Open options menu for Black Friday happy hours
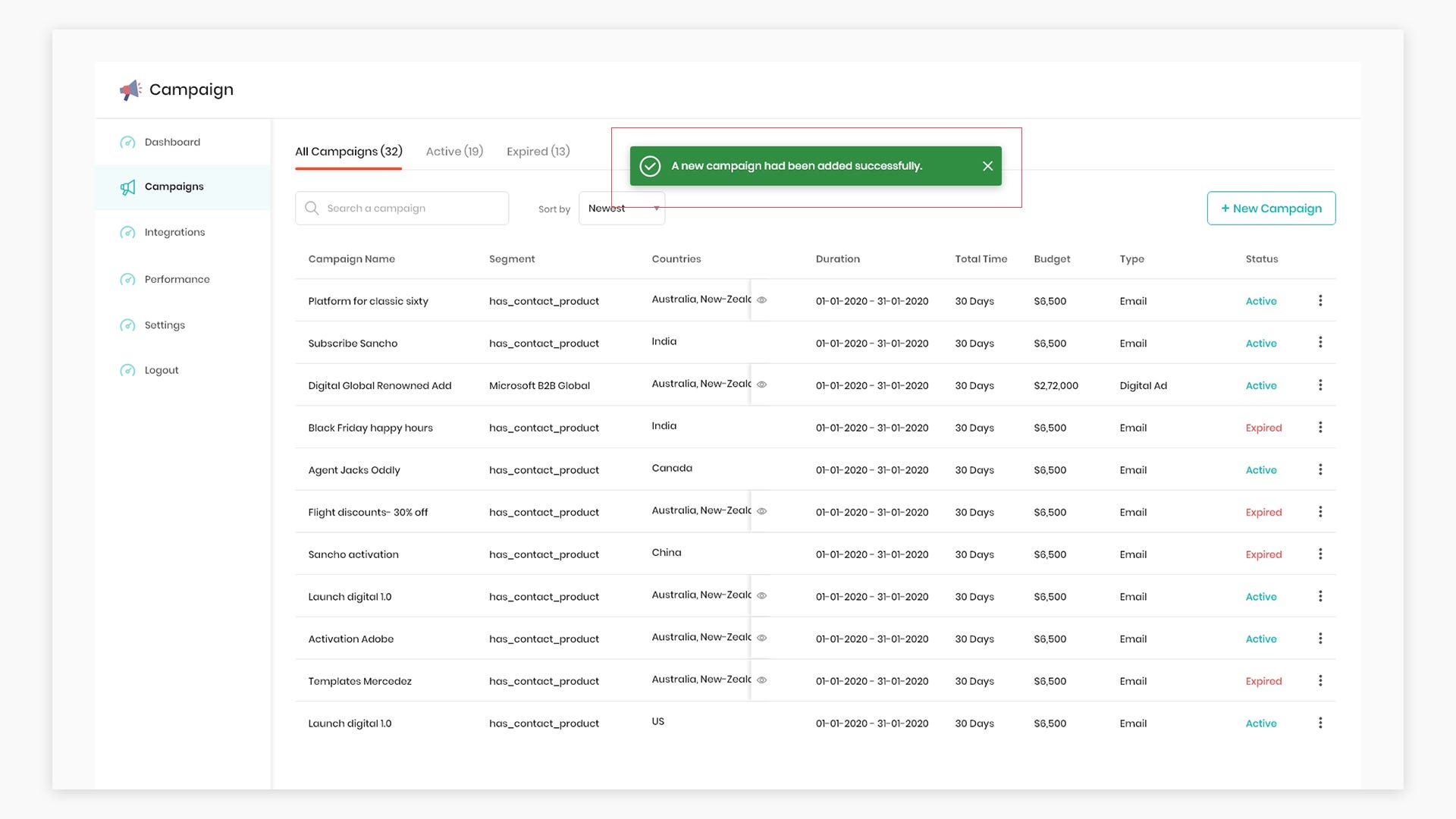Viewport: 1456px width, 819px height. 1320,428
